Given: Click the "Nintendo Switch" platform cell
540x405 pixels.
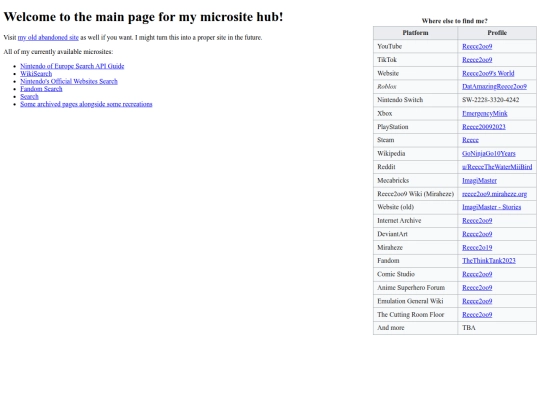Looking at the screenshot, I should click(x=415, y=100).
